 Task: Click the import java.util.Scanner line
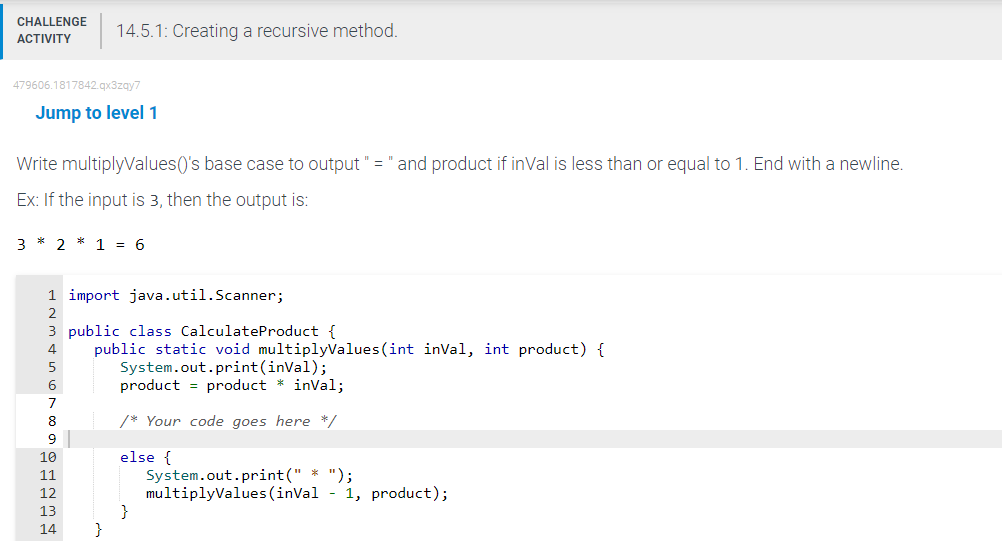176,295
